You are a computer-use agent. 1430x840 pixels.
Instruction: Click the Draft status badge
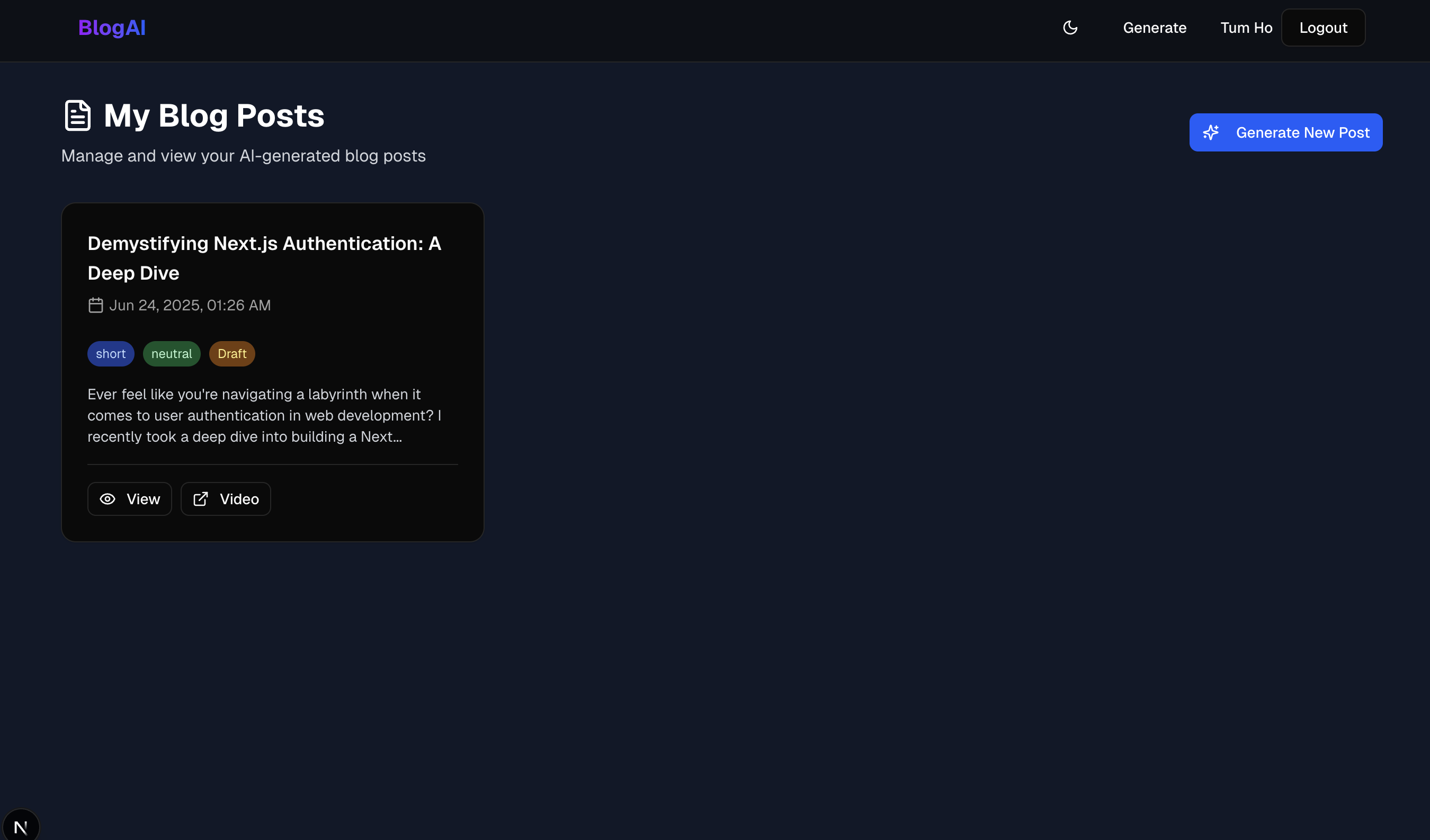(x=231, y=354)
